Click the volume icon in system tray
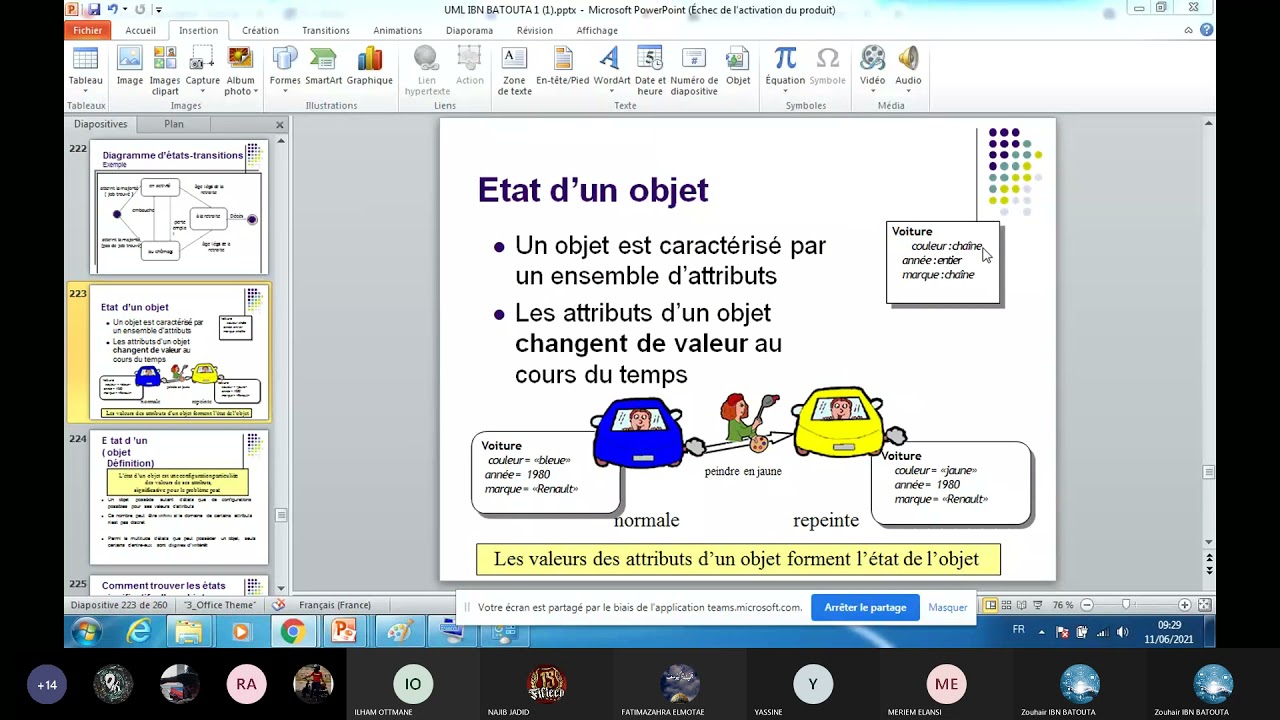Viewport: 1280px width, 720px height. click(x=1122, y=632)
